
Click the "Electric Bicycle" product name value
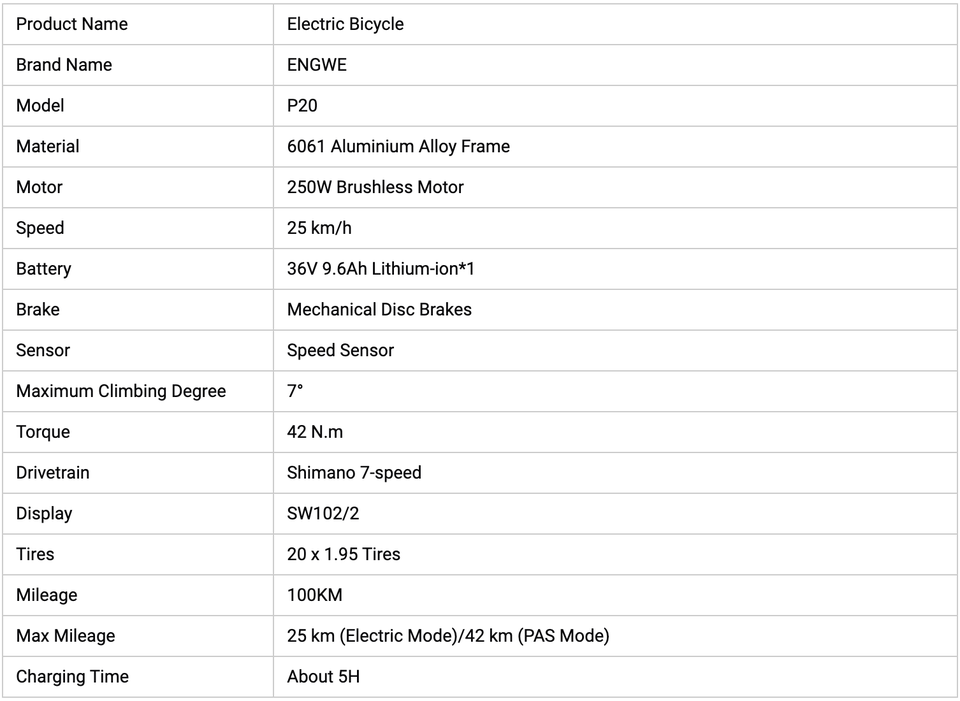point(345,24)
